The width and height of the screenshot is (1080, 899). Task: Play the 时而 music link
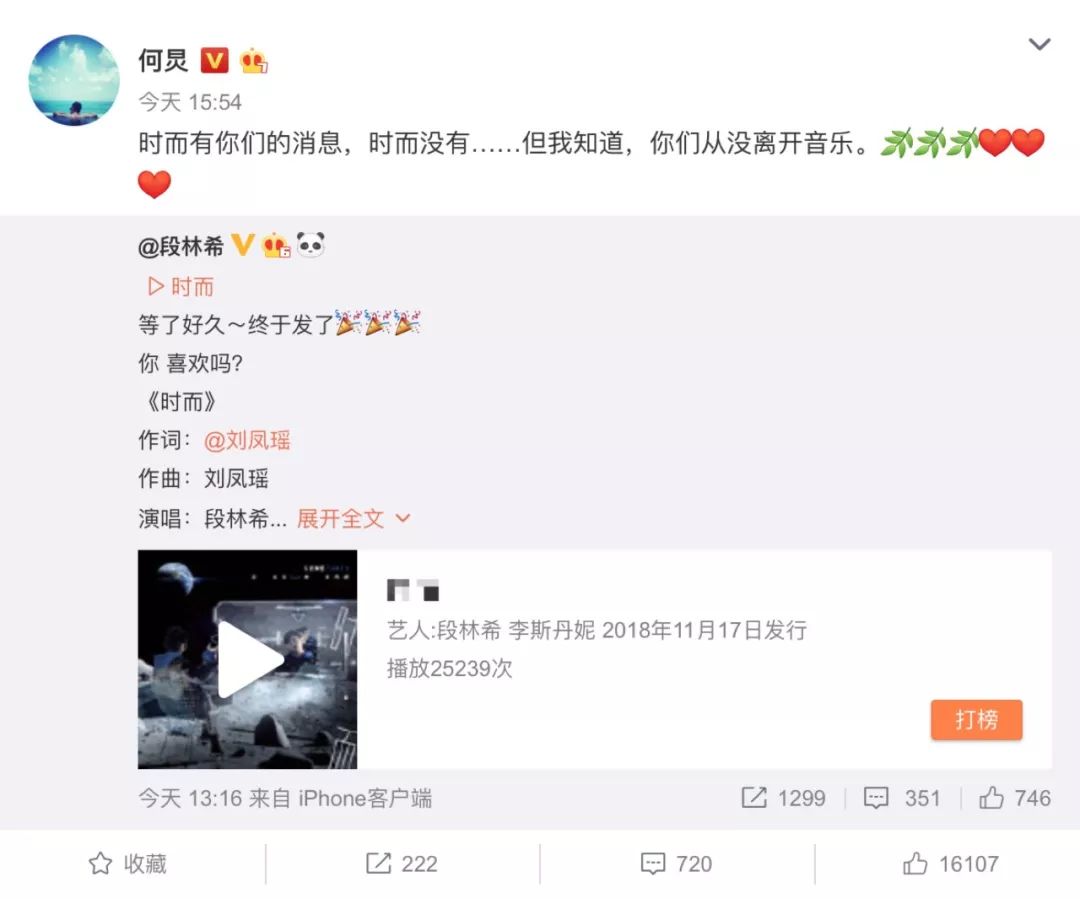pos(181,286)
